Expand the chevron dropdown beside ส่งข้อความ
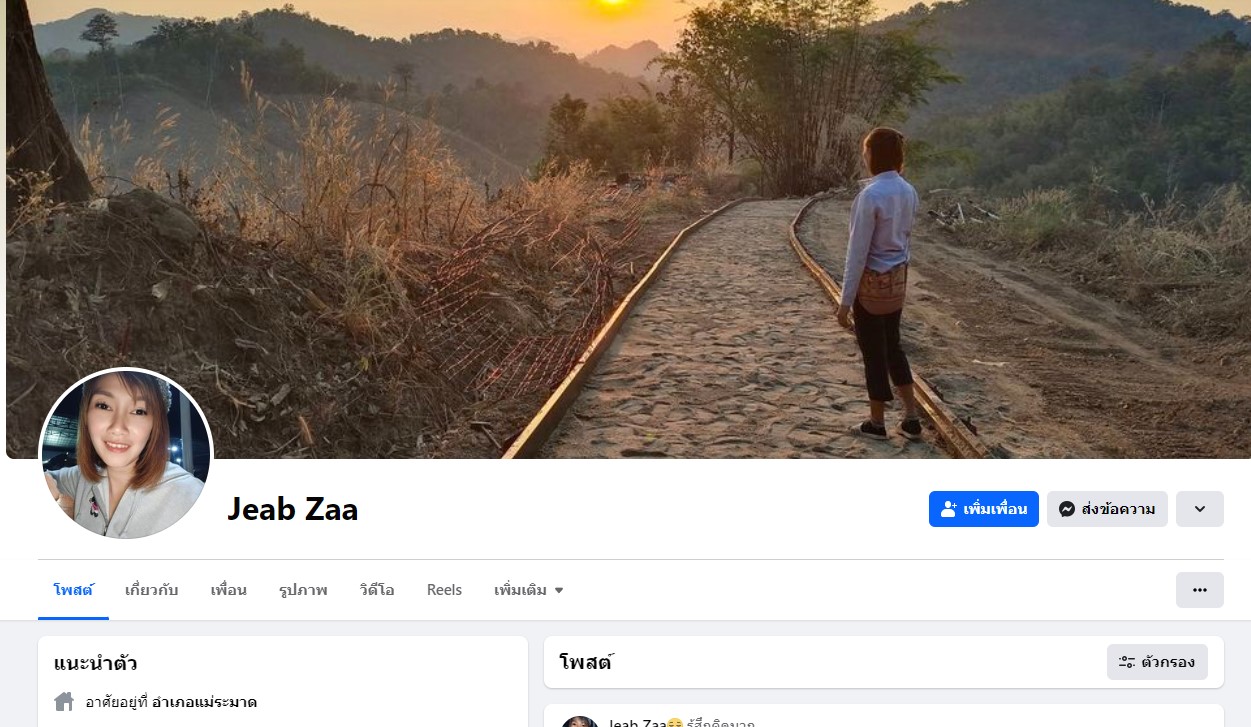The width and height of the screenshot is (1251, 727). (x=1199, y=509)
